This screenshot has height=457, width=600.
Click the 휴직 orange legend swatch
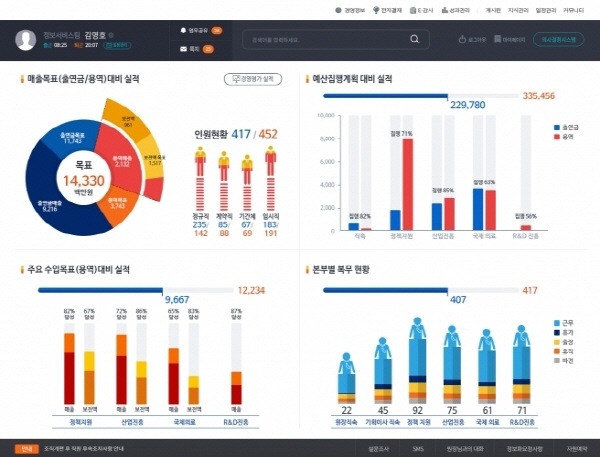point(557,351)
